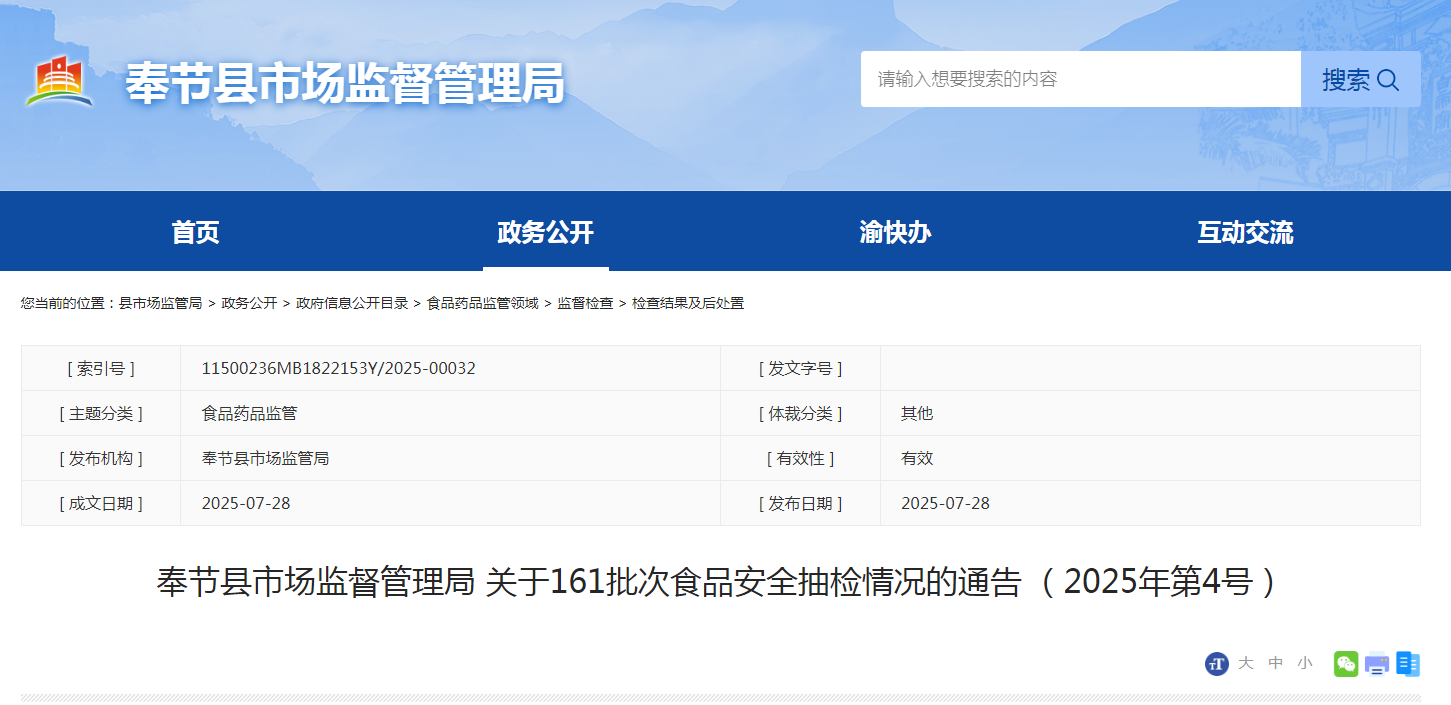Click the [ 发文字号 ] label cell
The image size is (1451, 705).
800,368
